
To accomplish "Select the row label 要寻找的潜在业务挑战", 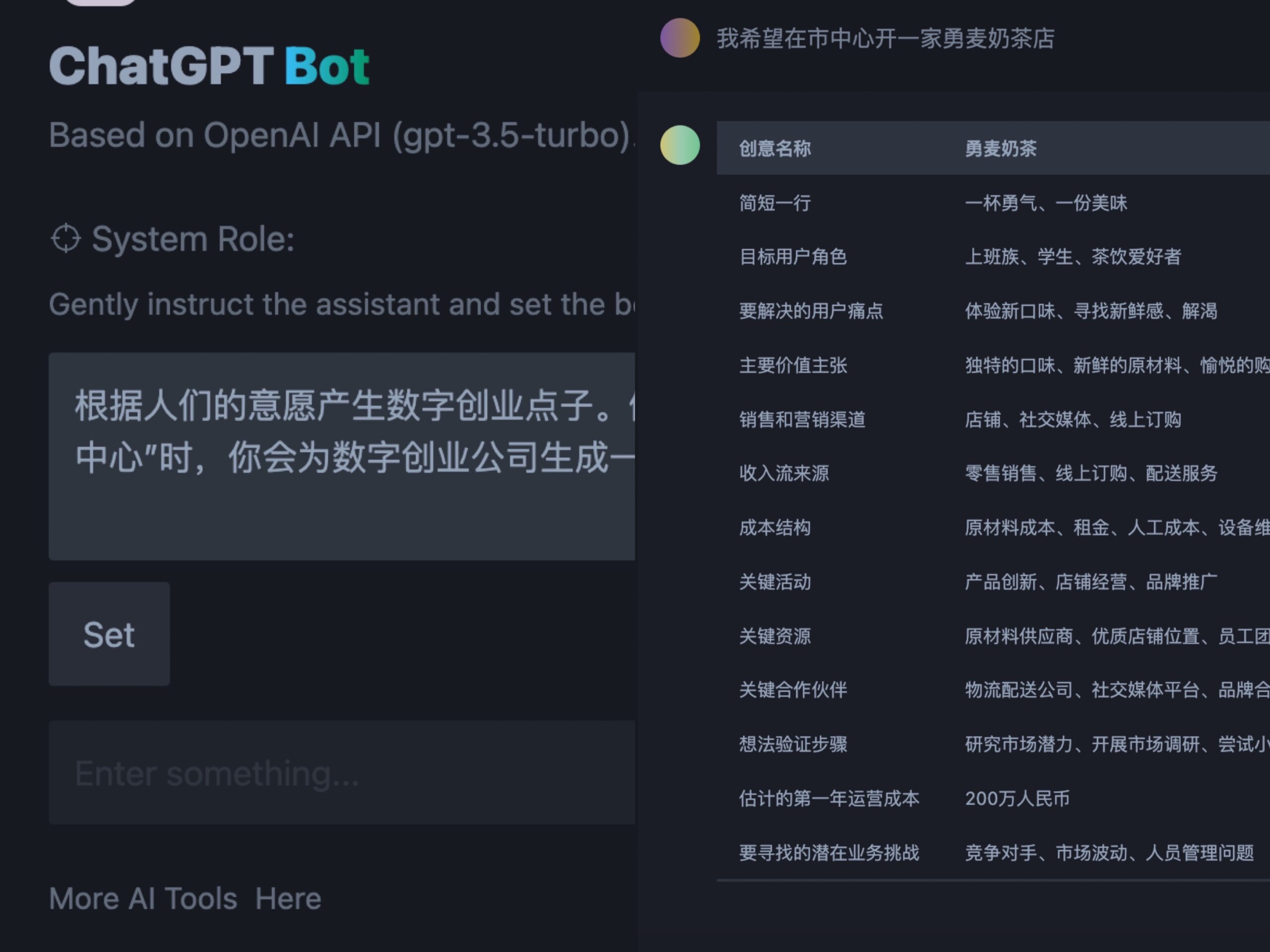I will coord(829,853).
